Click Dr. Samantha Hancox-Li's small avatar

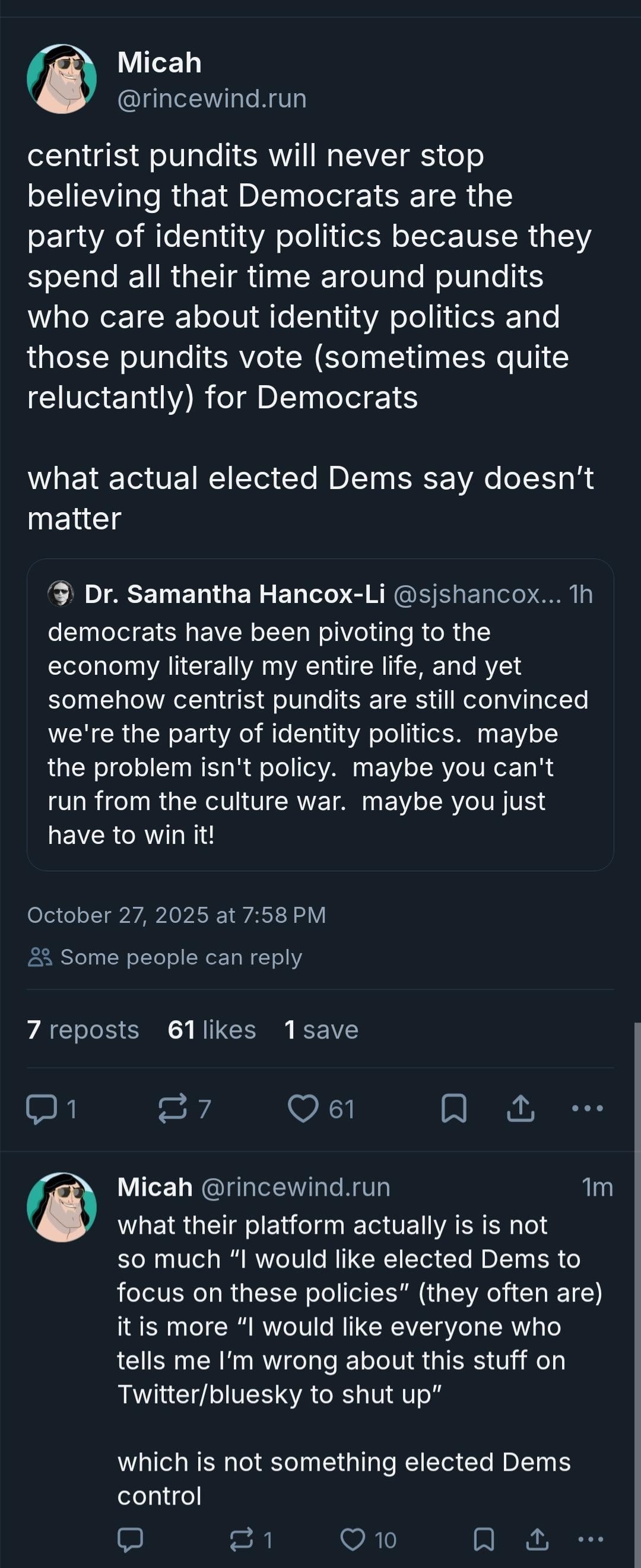point(61,593)
